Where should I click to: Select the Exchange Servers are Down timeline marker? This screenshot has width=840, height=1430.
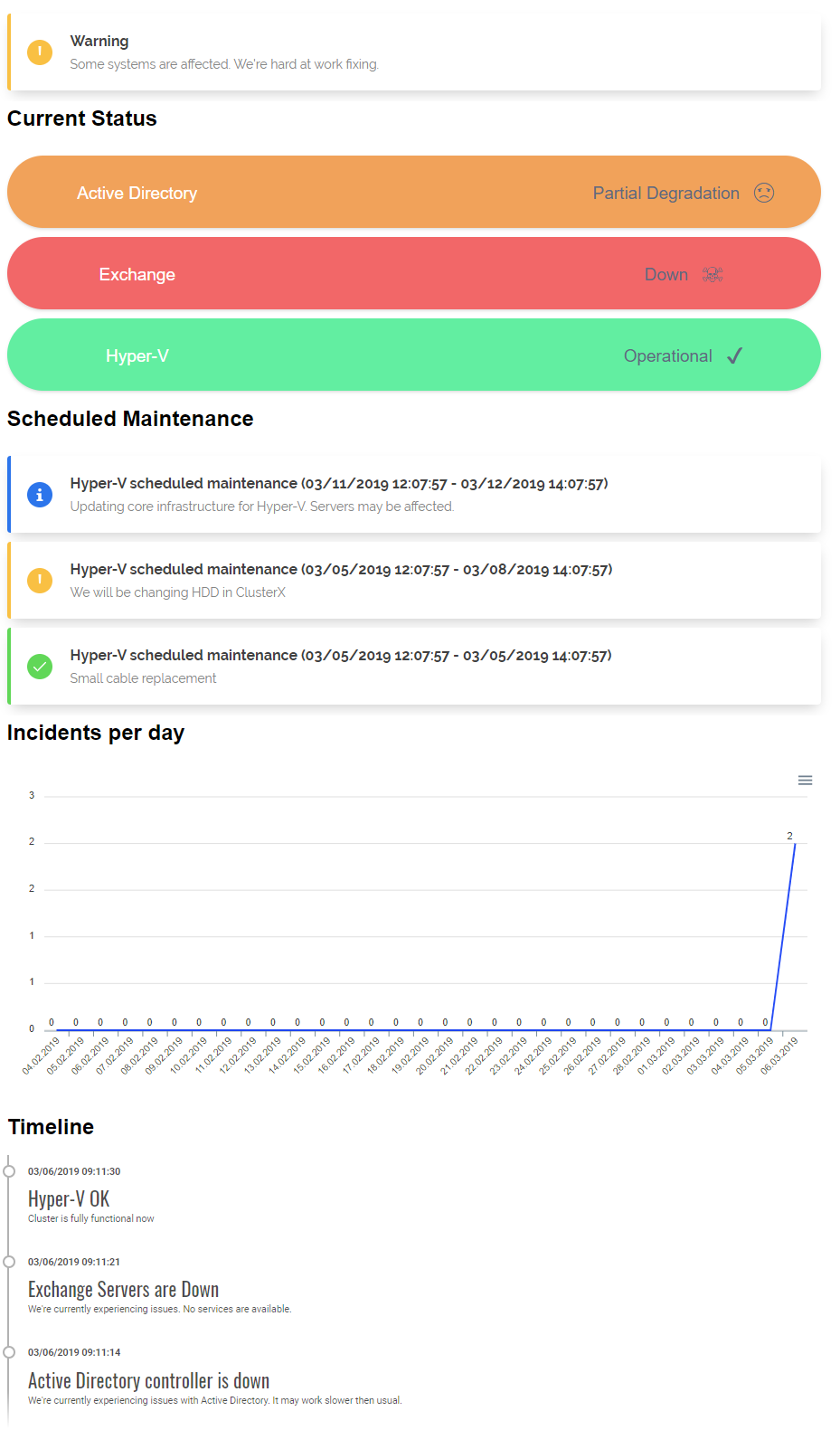tap(9, 1261)
